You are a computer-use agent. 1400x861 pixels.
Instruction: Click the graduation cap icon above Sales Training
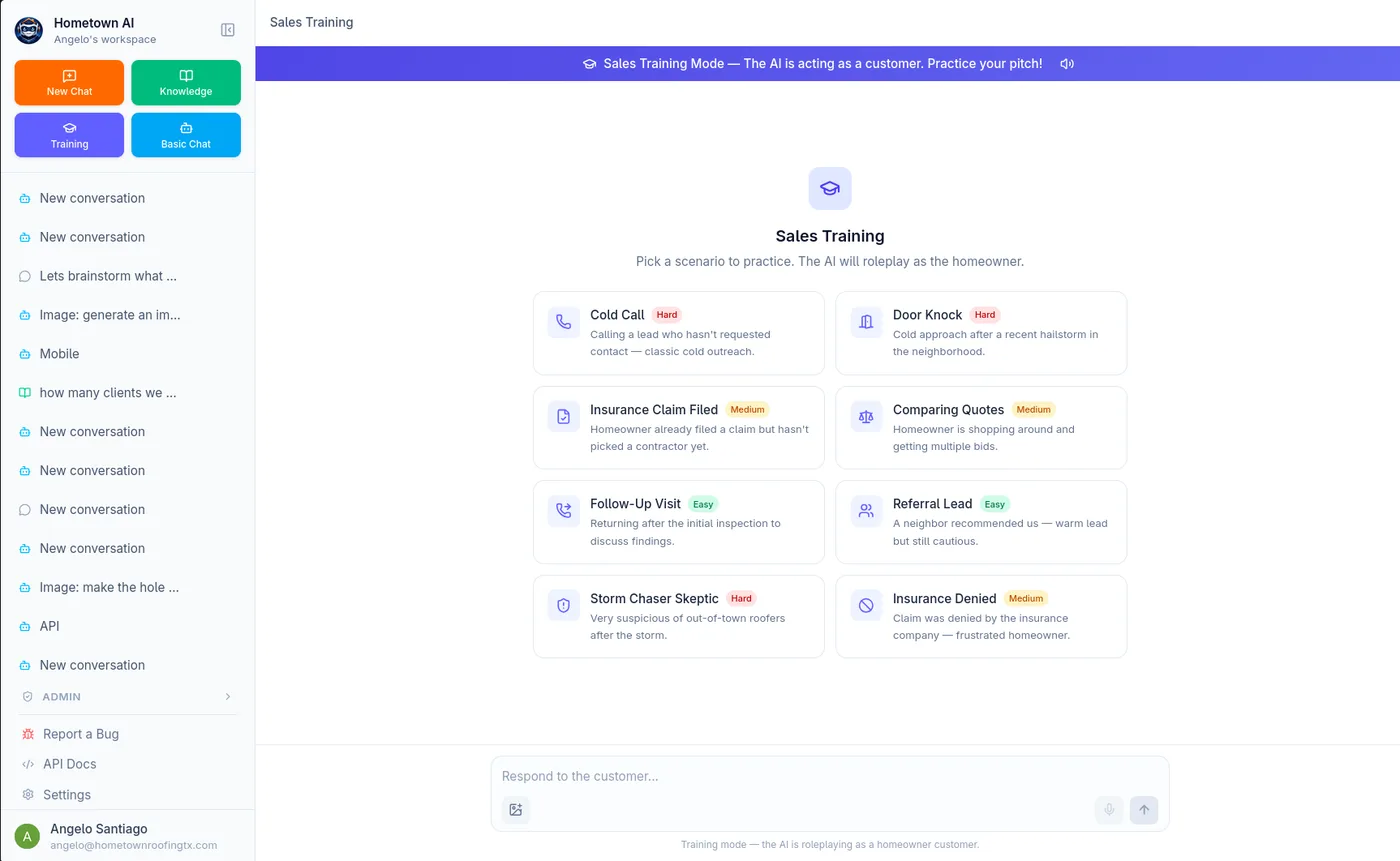click(830, 188)
